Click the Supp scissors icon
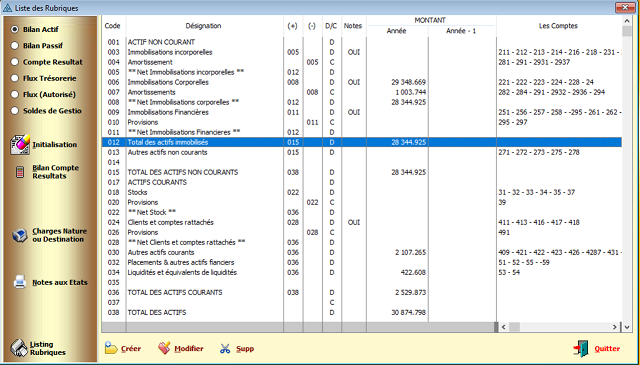The image size is (640, 365). click(225, 349)
